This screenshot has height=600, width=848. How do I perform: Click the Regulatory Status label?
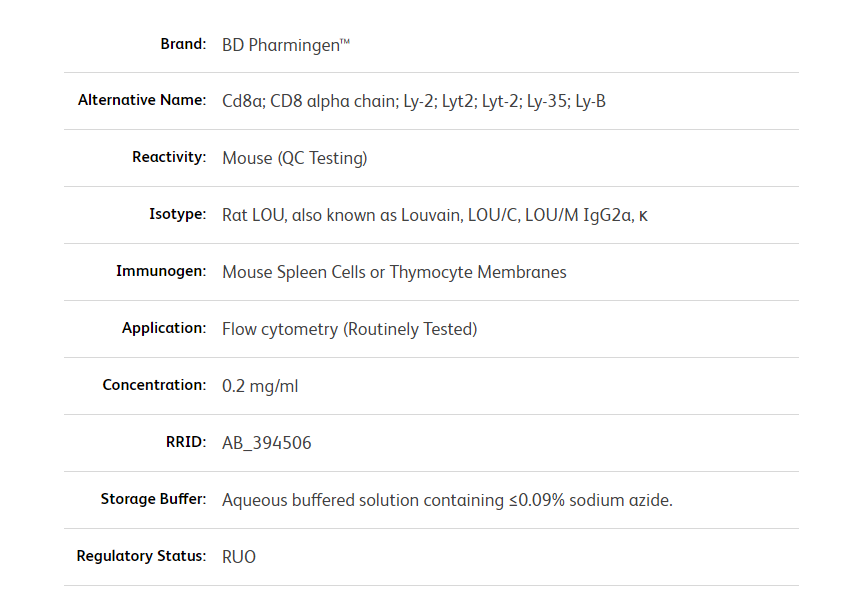(141, 556)
